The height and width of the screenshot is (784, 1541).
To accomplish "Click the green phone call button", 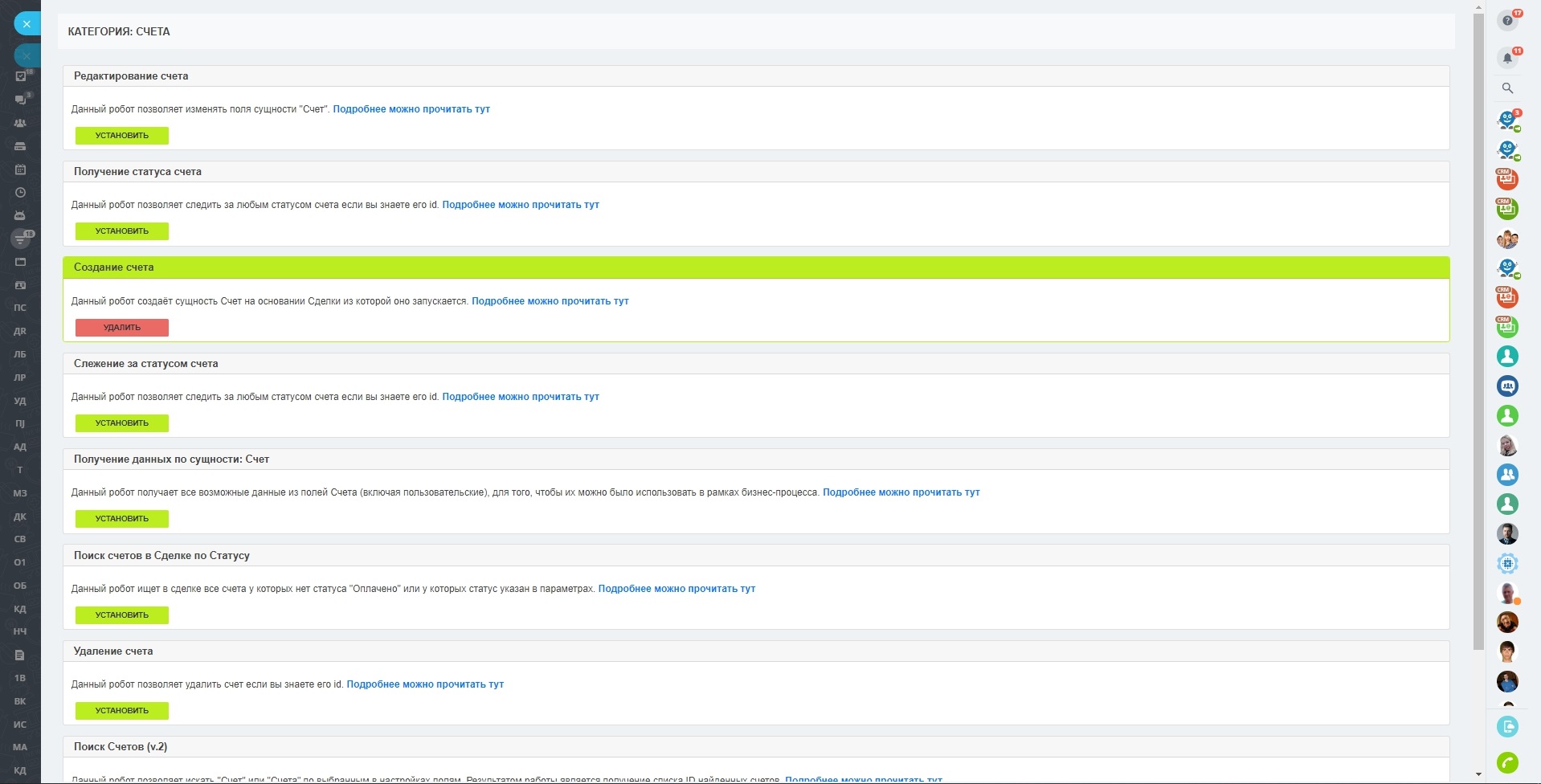I will (1507, 762).
